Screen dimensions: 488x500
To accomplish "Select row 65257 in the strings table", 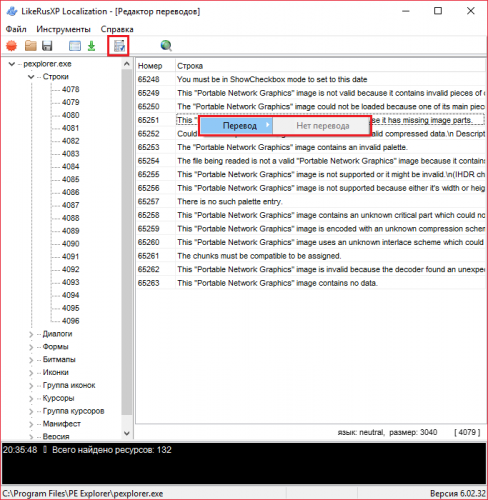I will click(311, 202).
